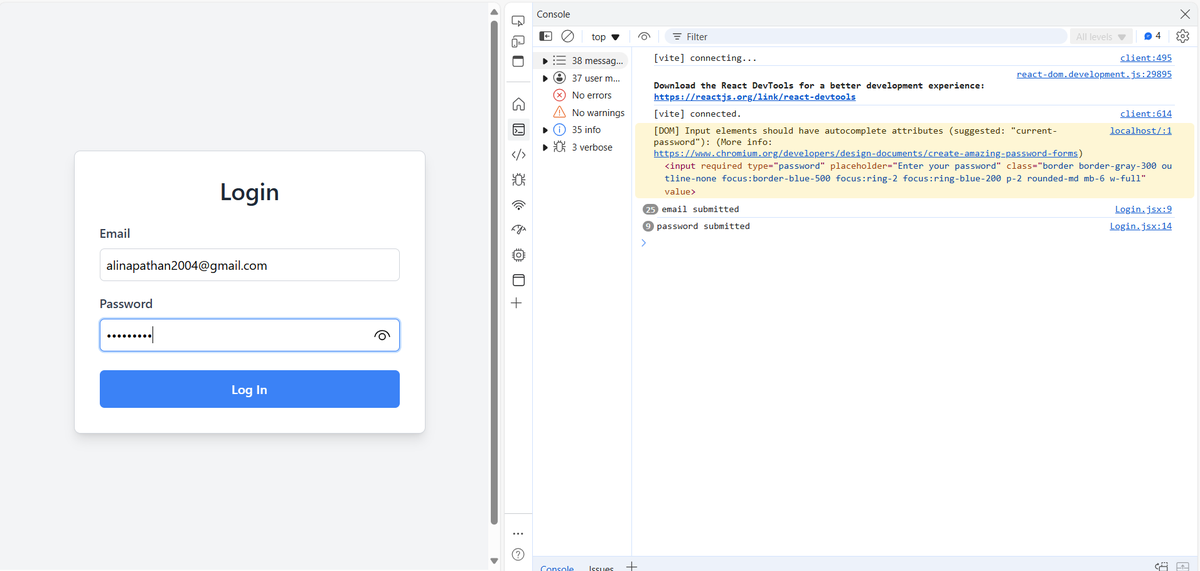Open the Sources tool bug icon
1200x571 pixels.
point(518,180)
